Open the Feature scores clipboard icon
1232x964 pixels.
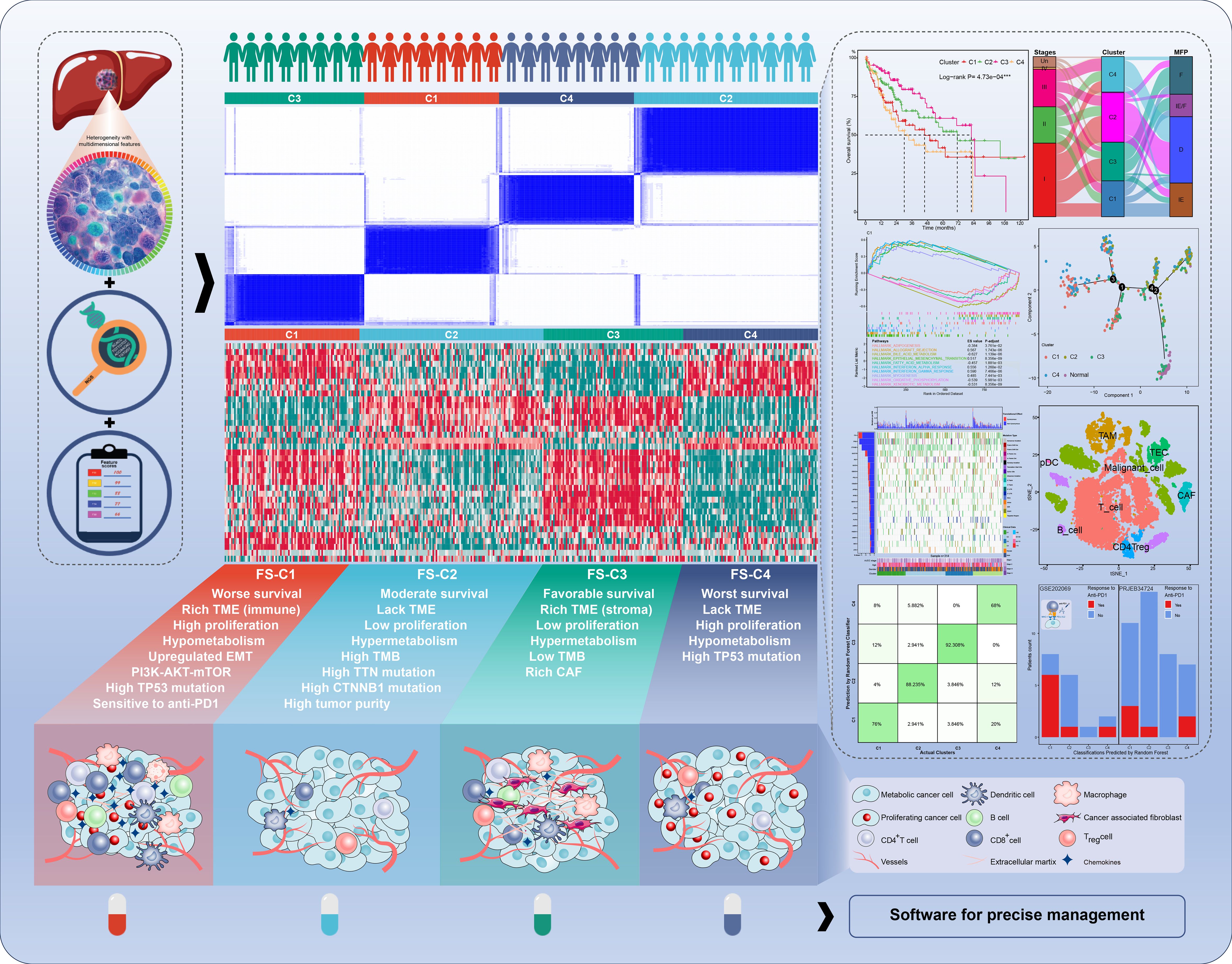click(x=109, y=493)
